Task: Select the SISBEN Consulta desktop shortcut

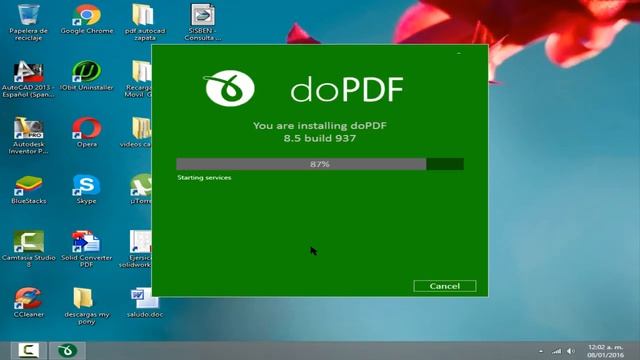Action: point(203,21)
